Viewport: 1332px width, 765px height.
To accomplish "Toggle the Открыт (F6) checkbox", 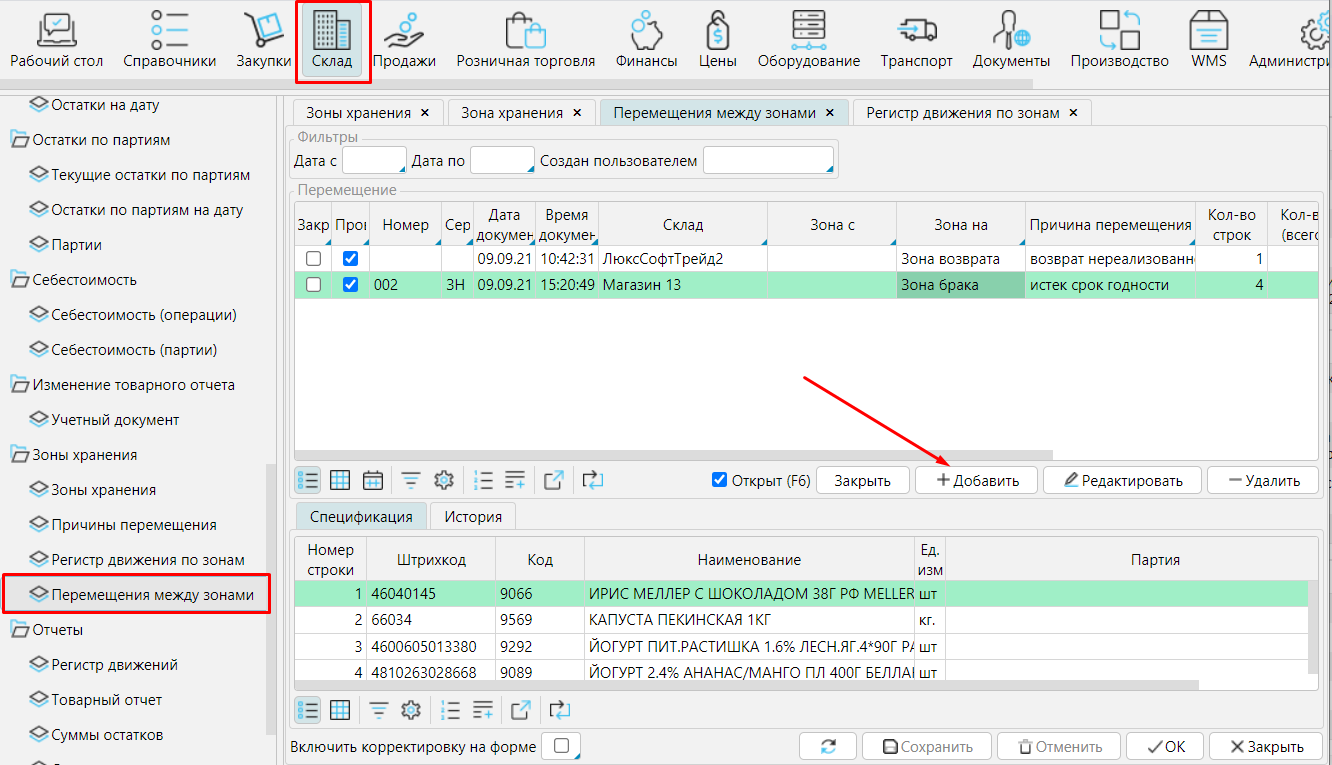I will coord(719,480).
